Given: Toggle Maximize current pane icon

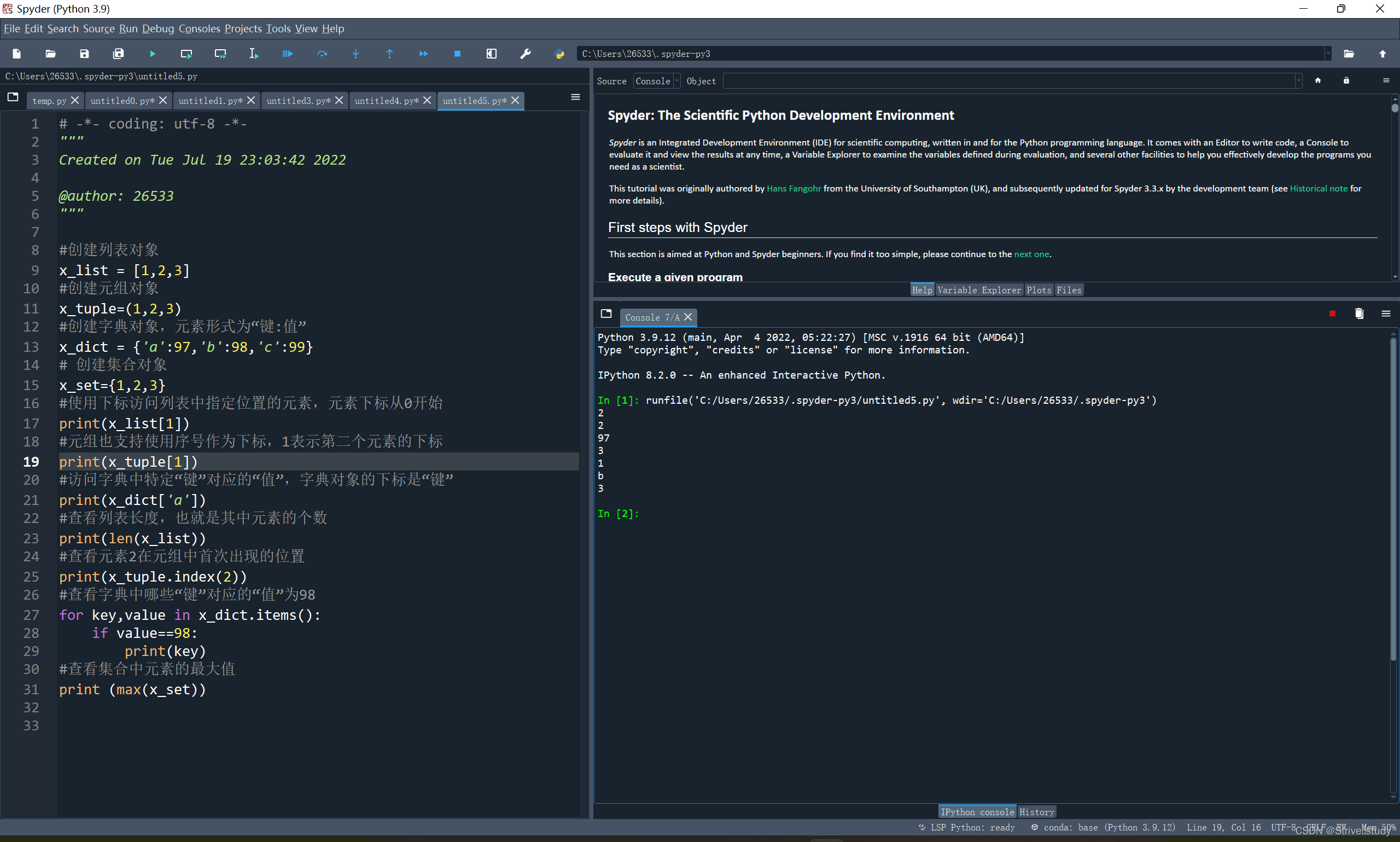Looking at the screenshot, I should pos(491,54).
